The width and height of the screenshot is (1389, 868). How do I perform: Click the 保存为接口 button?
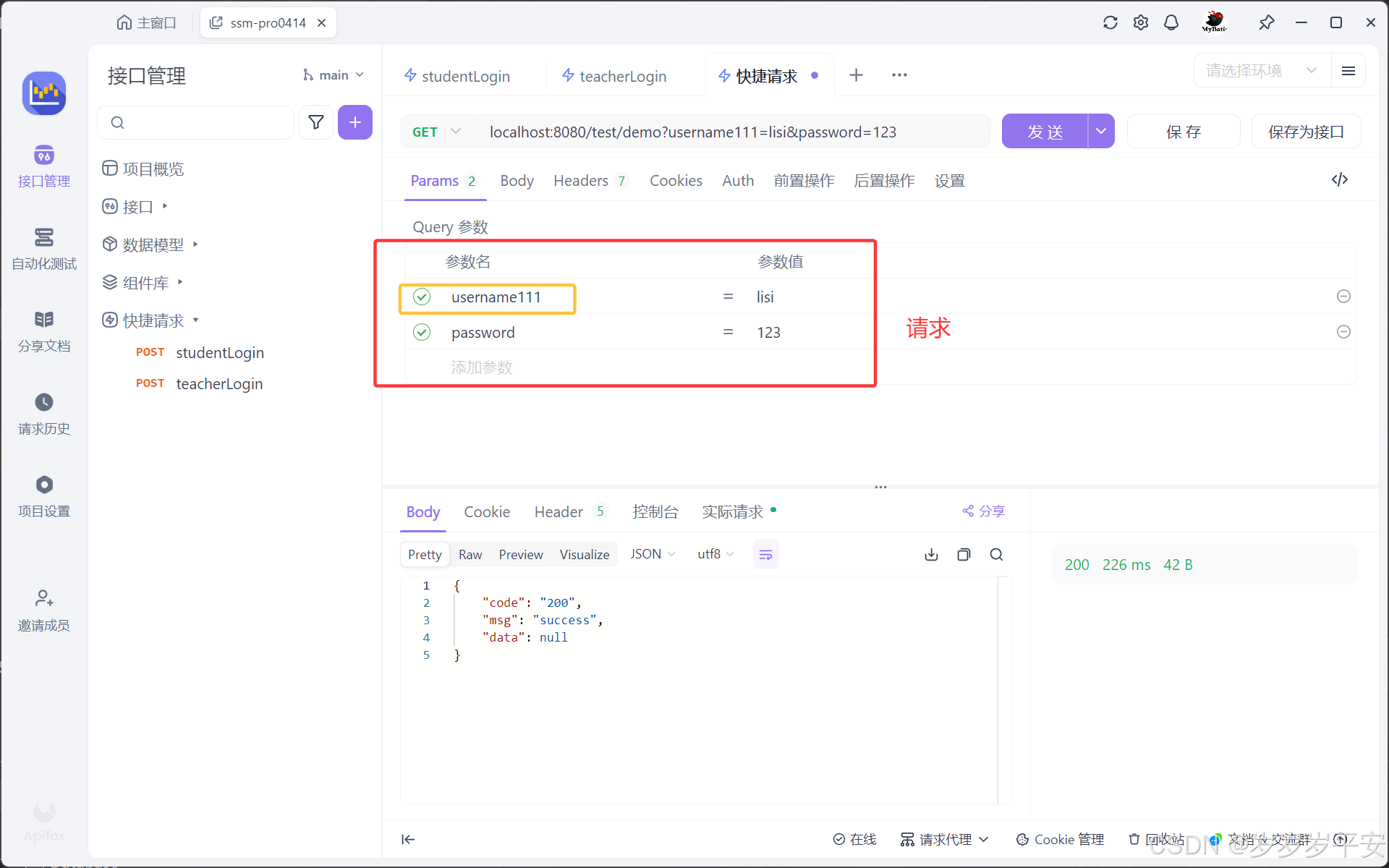(x=1306, y=132)
